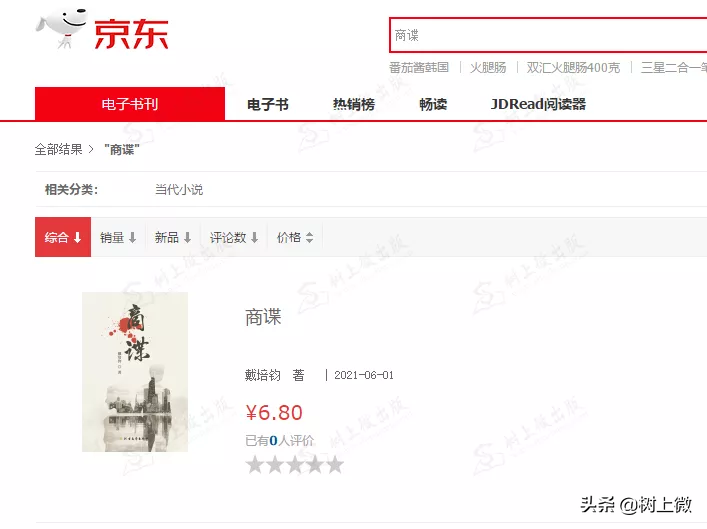Viewport: 707px width, 529px height.
Task: Open the 商谍 book cover thumbnail
Action: tap(135, 372)
